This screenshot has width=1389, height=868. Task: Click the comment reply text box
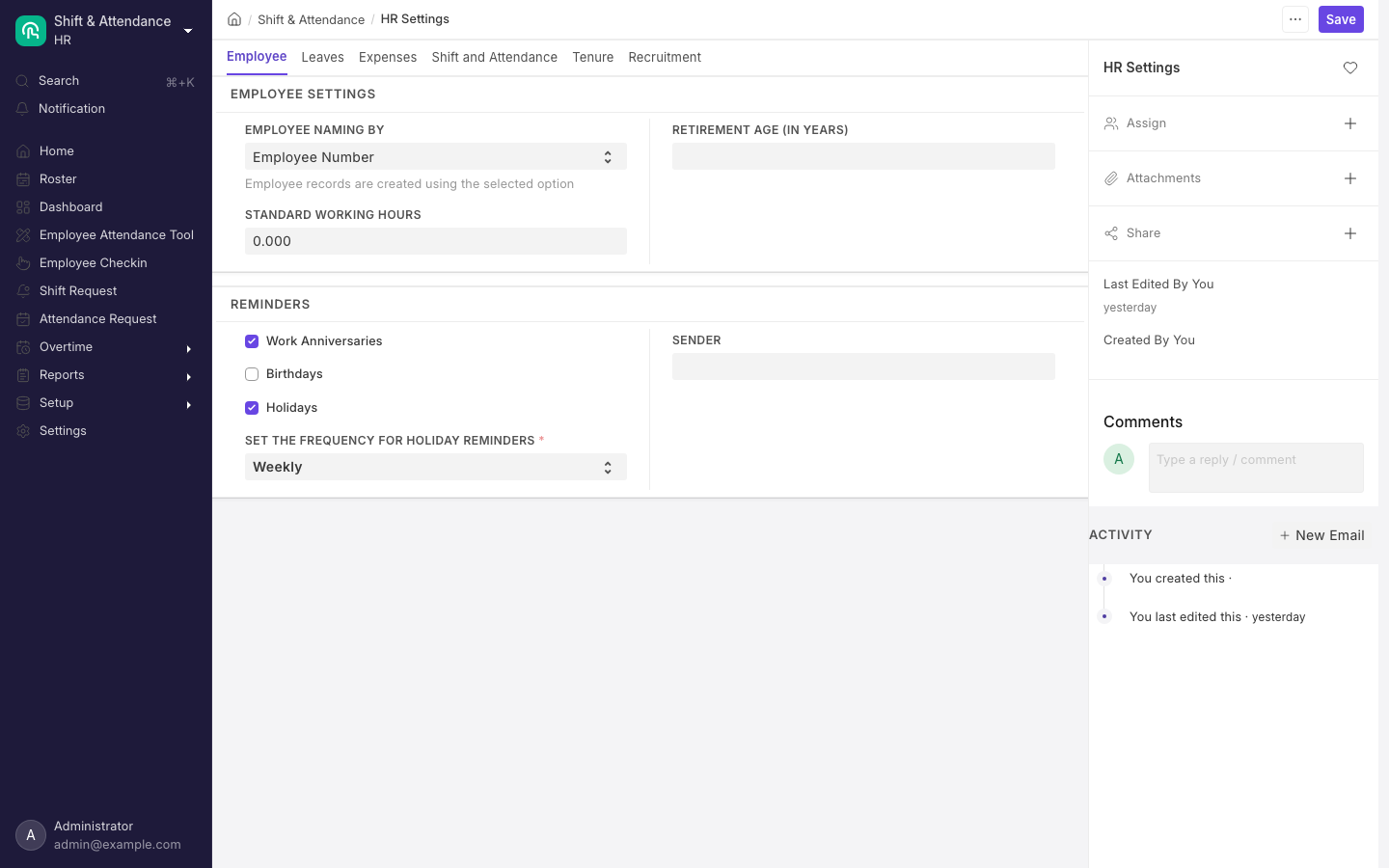[x=1256, y=468]
